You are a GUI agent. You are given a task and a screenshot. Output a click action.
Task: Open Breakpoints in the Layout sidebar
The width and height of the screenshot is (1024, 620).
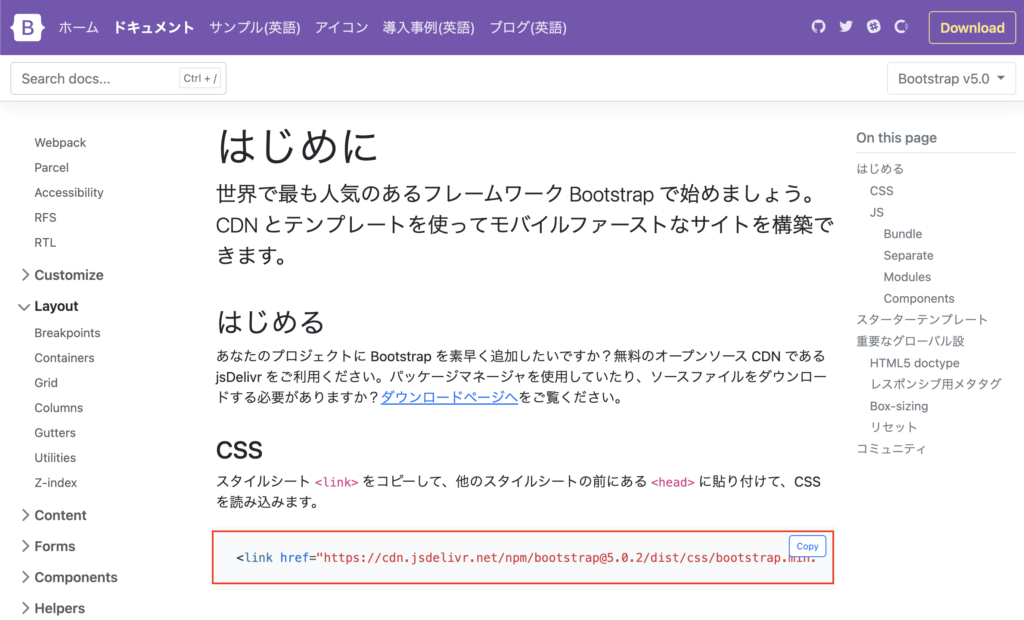click(67, 333)
